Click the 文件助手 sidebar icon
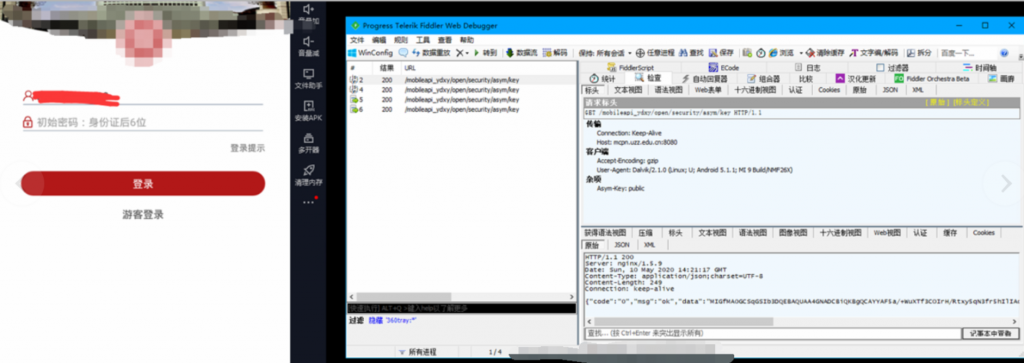1024x363 pixels. (x=309, y=78)
